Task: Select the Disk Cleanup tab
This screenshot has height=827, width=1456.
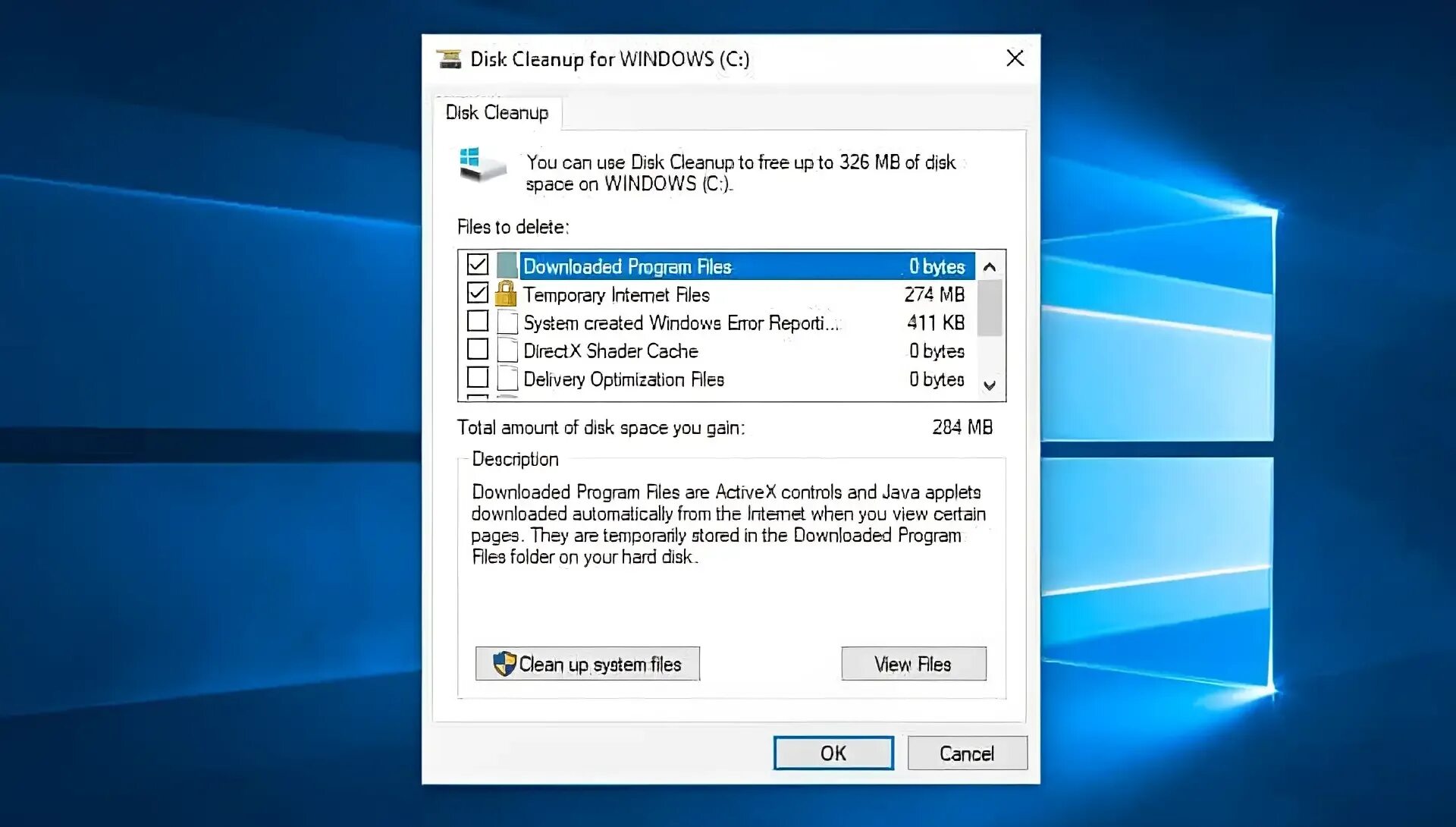Action: click(497, 113)
